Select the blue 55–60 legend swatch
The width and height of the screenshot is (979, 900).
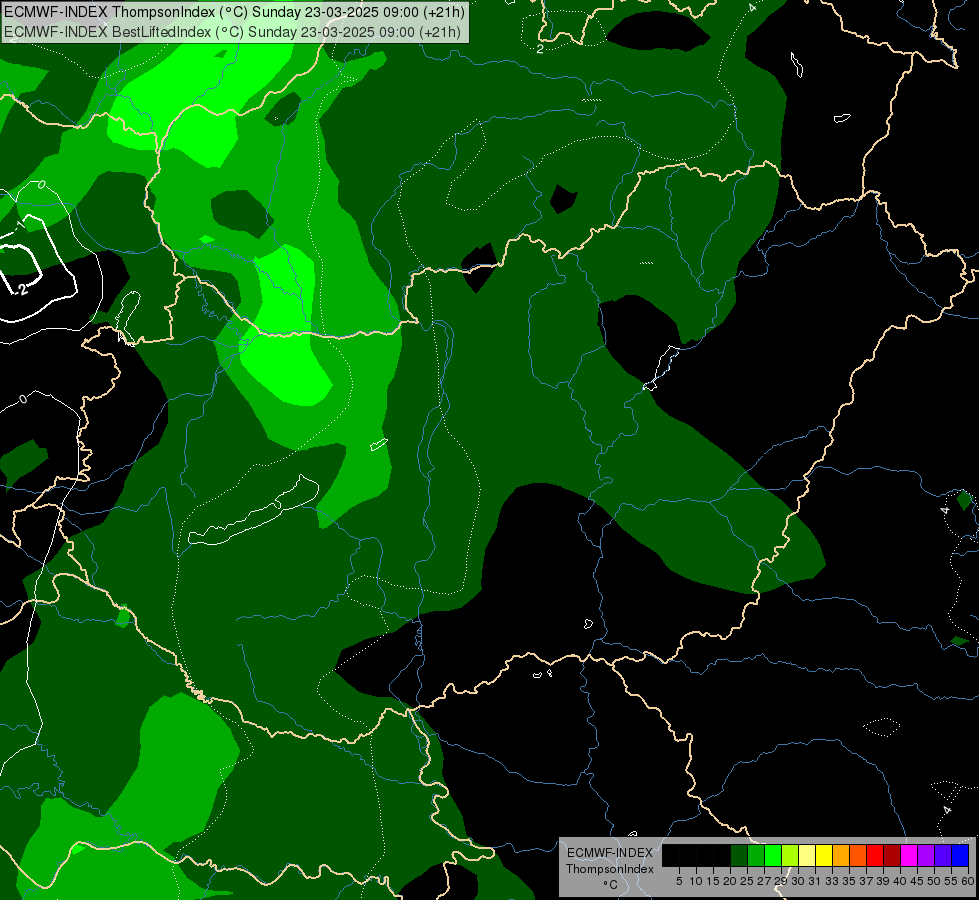tap(960, 855)
